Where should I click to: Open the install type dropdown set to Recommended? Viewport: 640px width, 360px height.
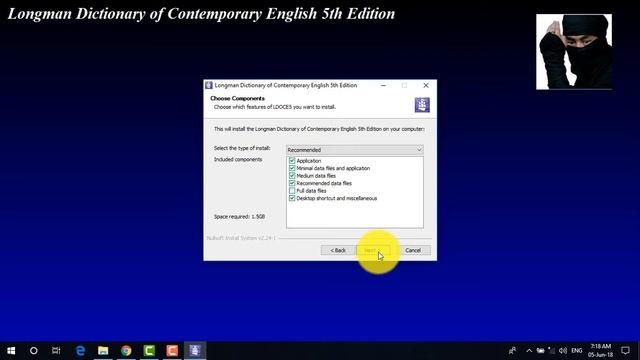pos(354,150)
